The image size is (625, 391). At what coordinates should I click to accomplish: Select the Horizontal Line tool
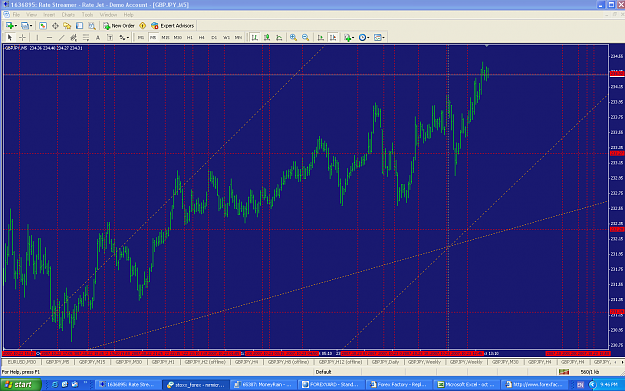point(49,37)
